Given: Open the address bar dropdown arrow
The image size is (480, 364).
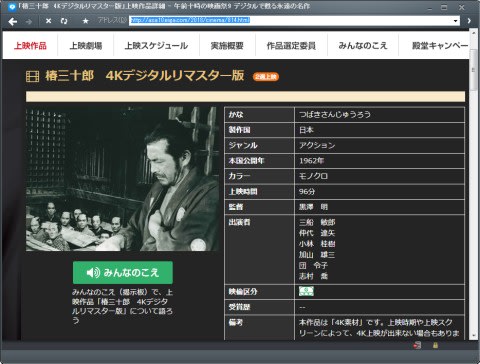Looking at the screenshot, I should point(455,21).
